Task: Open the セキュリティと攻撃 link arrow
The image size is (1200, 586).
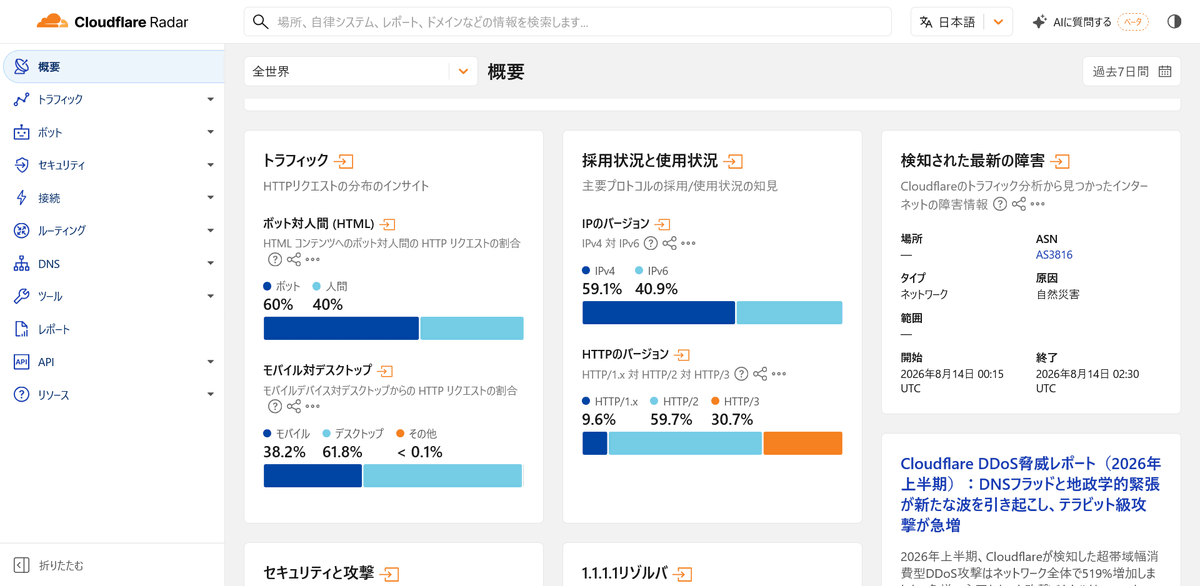Action: (x=390, y=574)
